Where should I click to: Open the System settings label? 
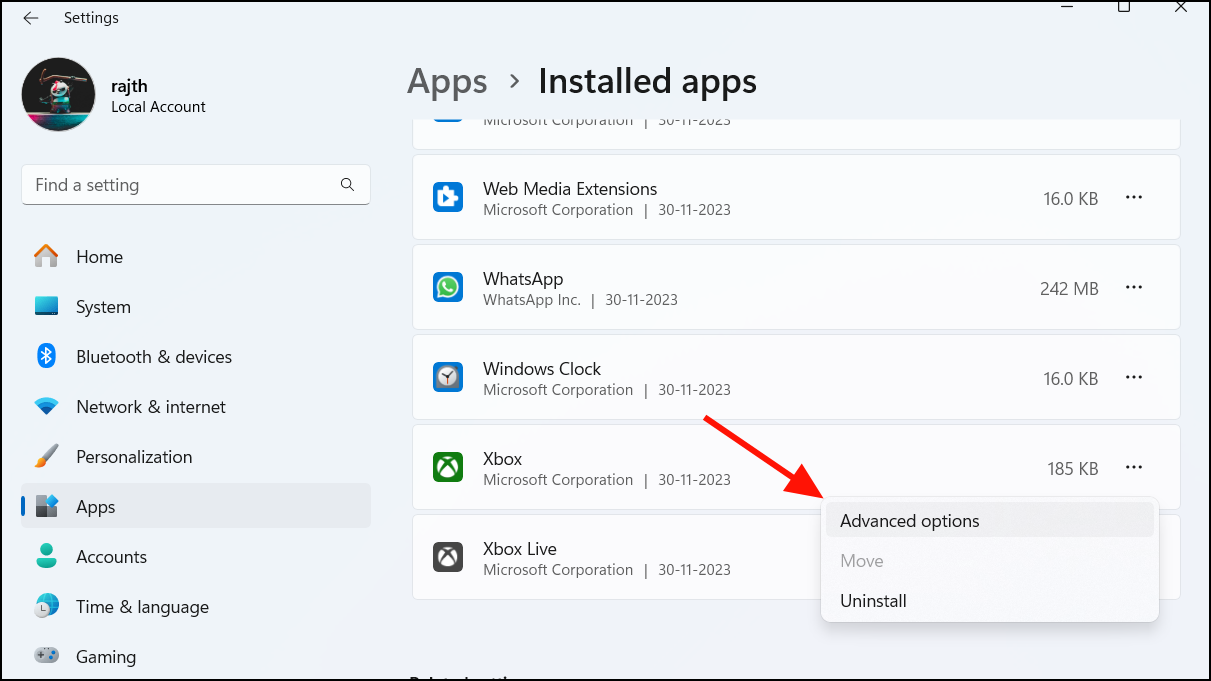point(103,307)
